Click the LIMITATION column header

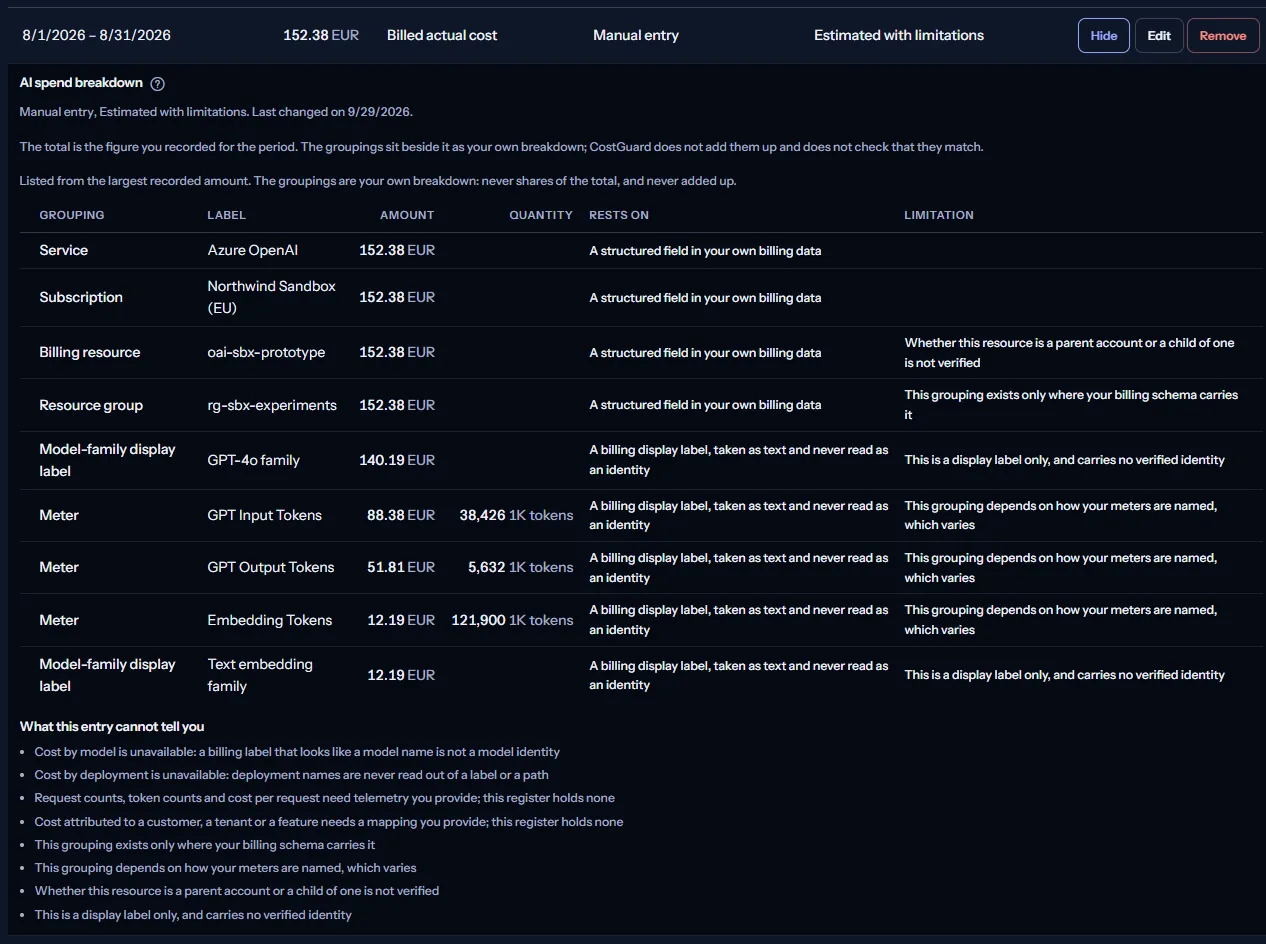[x=939, y=215]
